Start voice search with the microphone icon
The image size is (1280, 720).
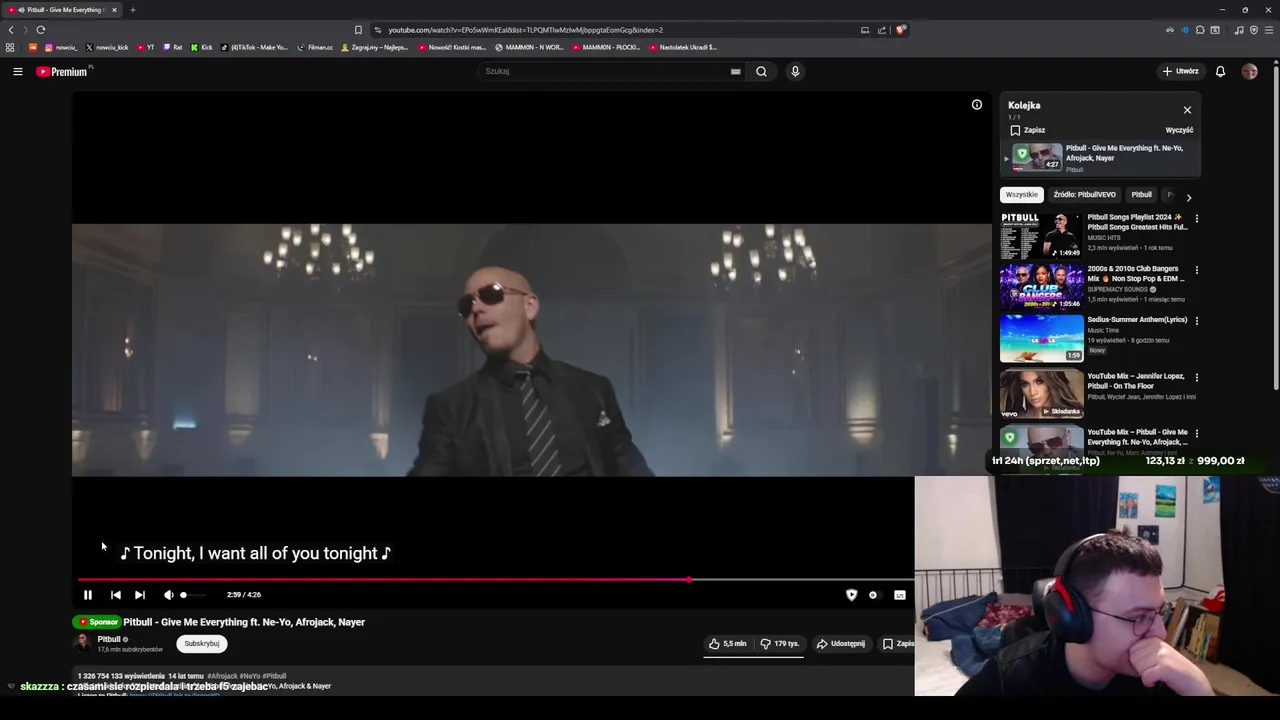795,71
